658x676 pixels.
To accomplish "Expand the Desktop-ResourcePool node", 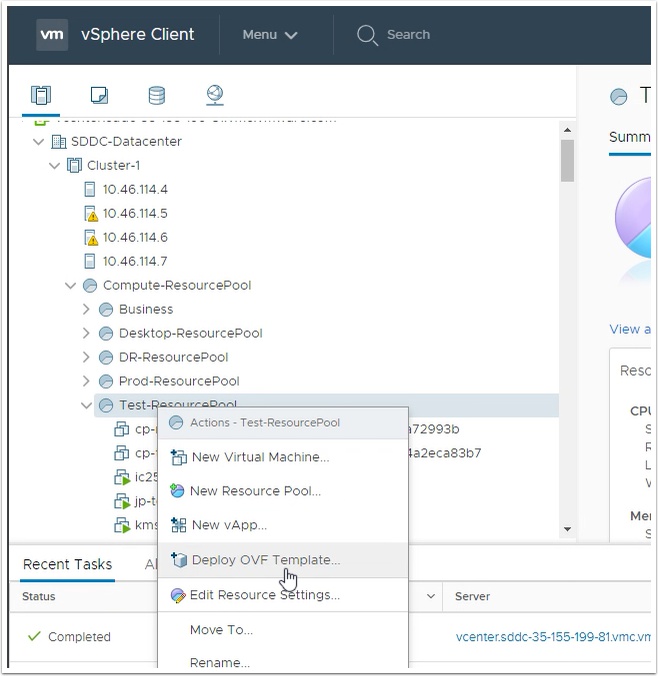I will coord(86,333).
